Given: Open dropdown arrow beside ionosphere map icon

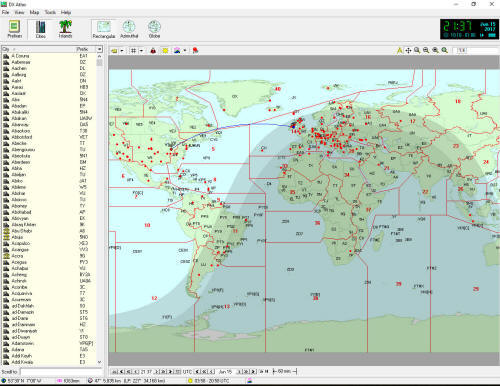Looking at the screenshot, I should coord(185,51).
